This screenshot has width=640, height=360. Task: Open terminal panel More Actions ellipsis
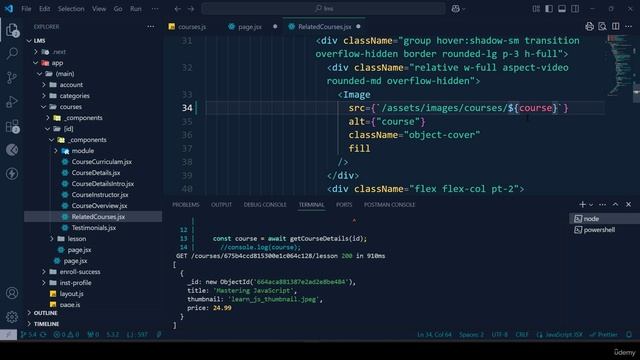[602, 204]
